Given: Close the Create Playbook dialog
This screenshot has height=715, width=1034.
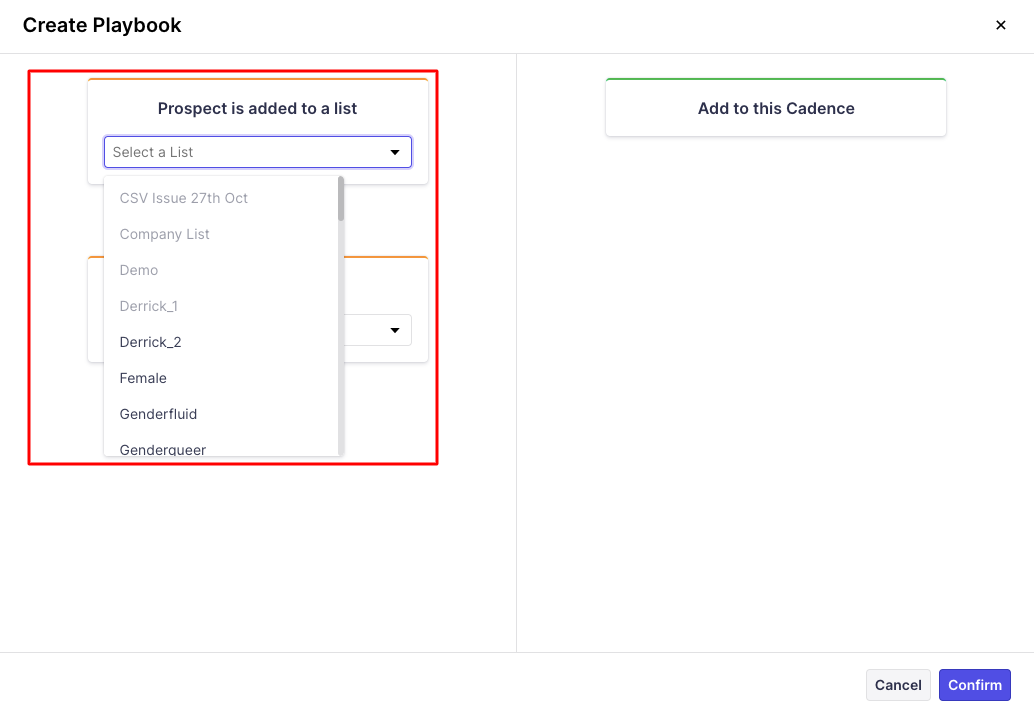Looking at the screenshot, I should [x=1000, y=26].
